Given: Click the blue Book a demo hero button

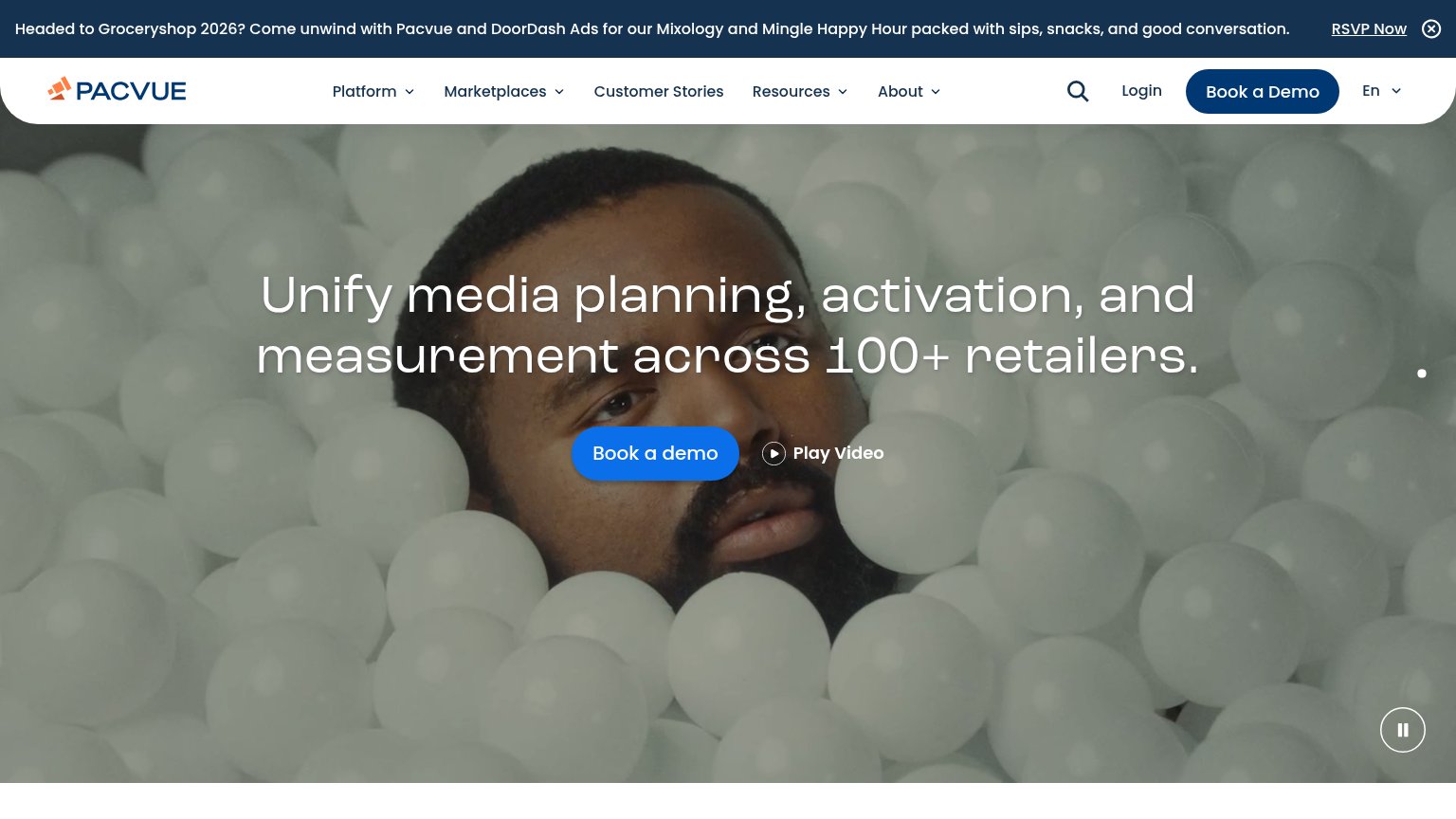Looking at the screenshot, I should pos(655,453).
